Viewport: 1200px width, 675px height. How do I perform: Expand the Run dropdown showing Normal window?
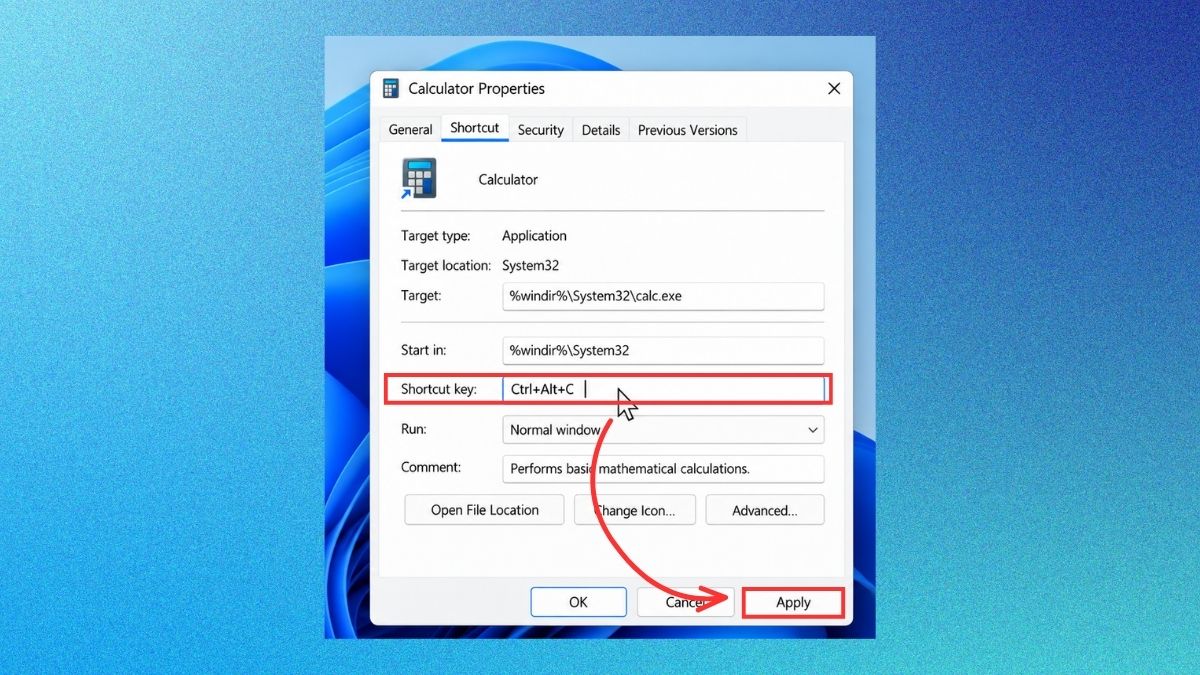click(x=663, y=430)
